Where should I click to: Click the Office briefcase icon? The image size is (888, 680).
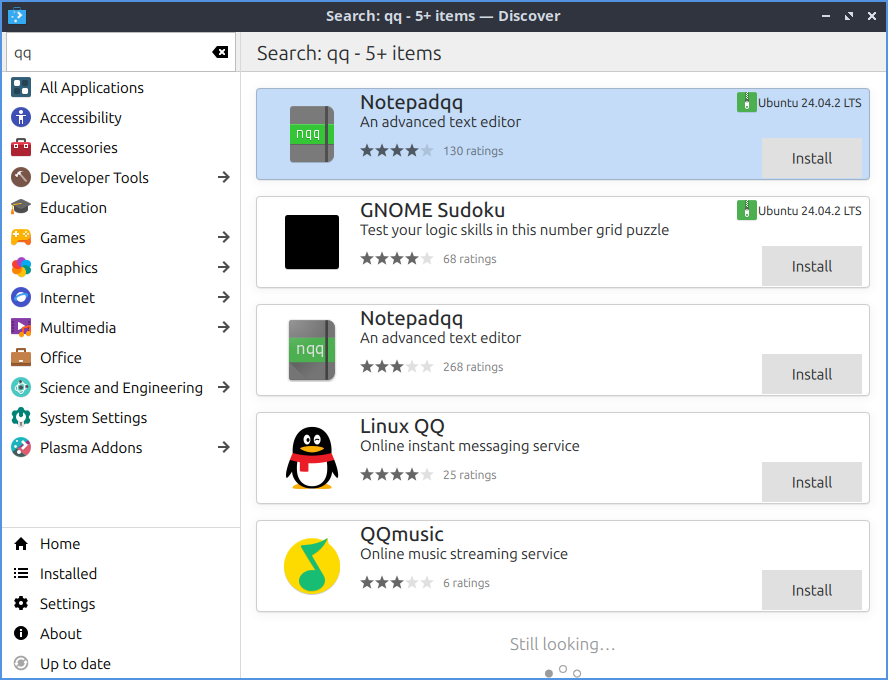[21, 358]
